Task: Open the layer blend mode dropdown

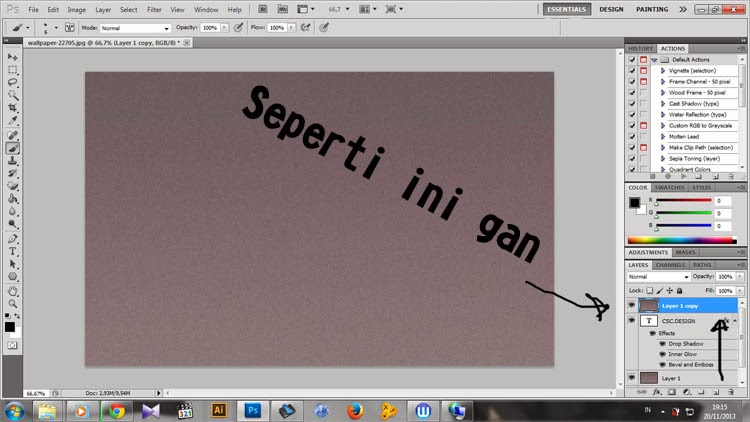Action: click(659, 276)
